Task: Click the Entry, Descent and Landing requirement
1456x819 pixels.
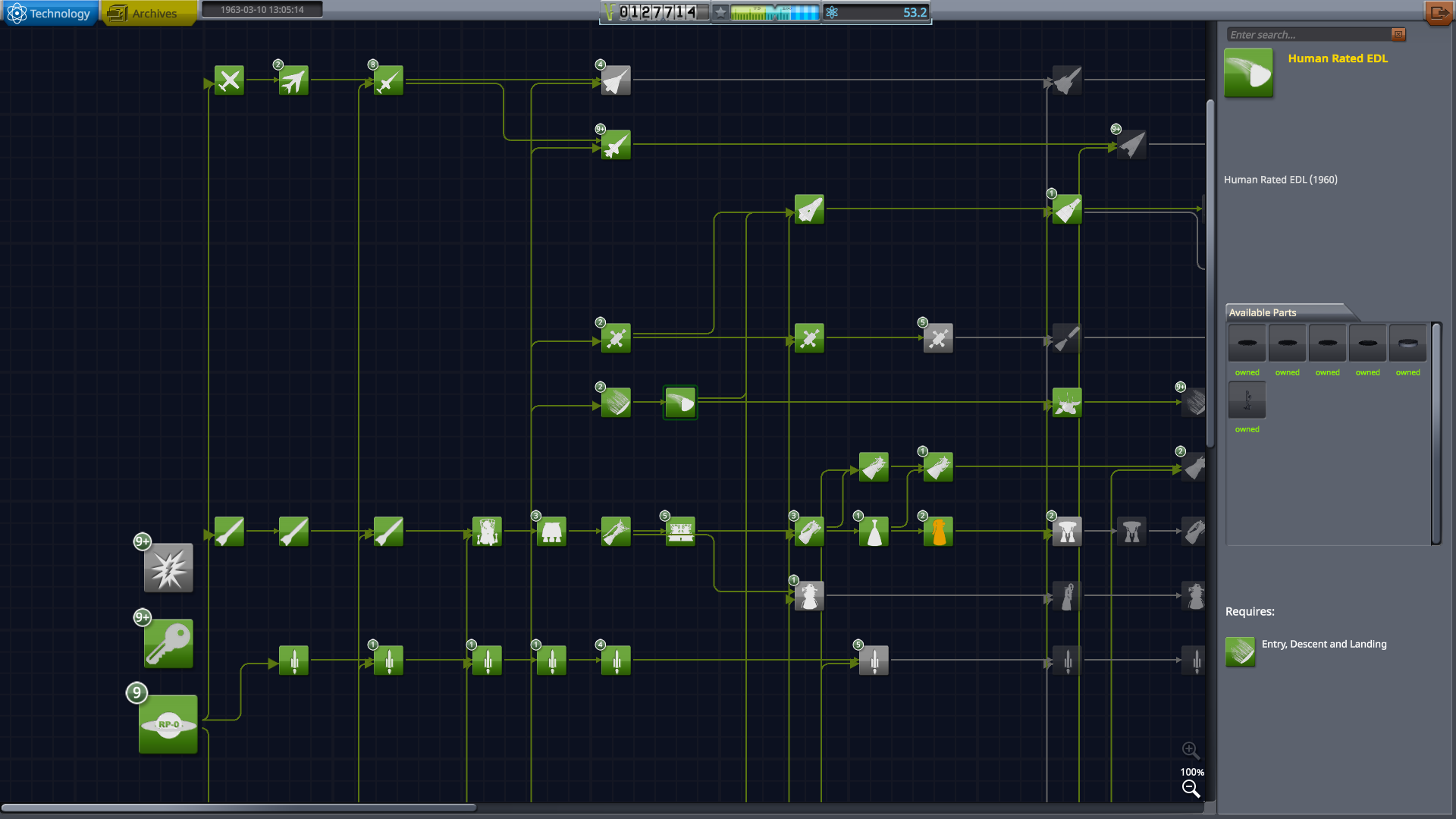Action: 1324,644
